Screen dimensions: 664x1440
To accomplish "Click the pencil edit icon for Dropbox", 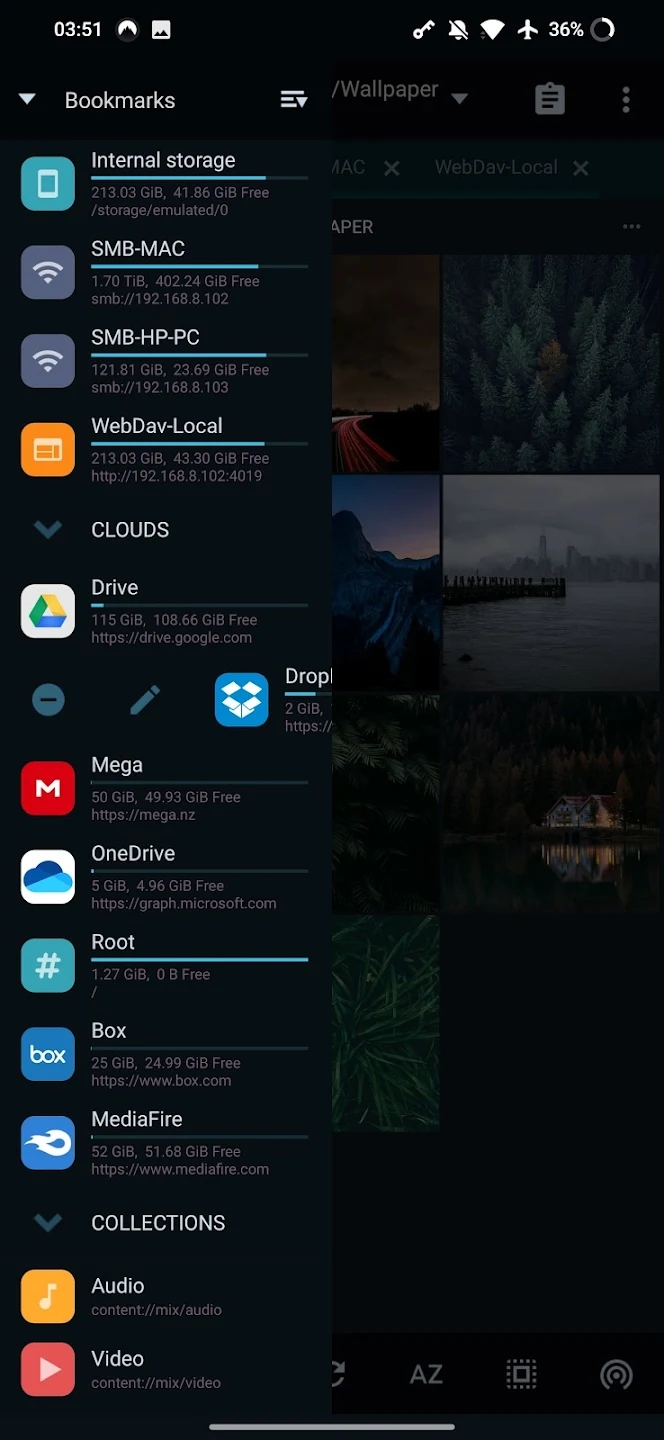I will 145,700.
